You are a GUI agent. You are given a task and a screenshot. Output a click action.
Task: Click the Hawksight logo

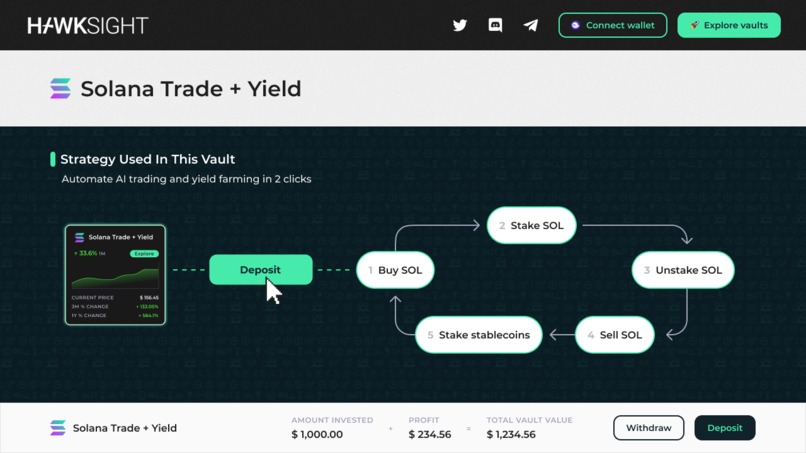coord(88,25)
